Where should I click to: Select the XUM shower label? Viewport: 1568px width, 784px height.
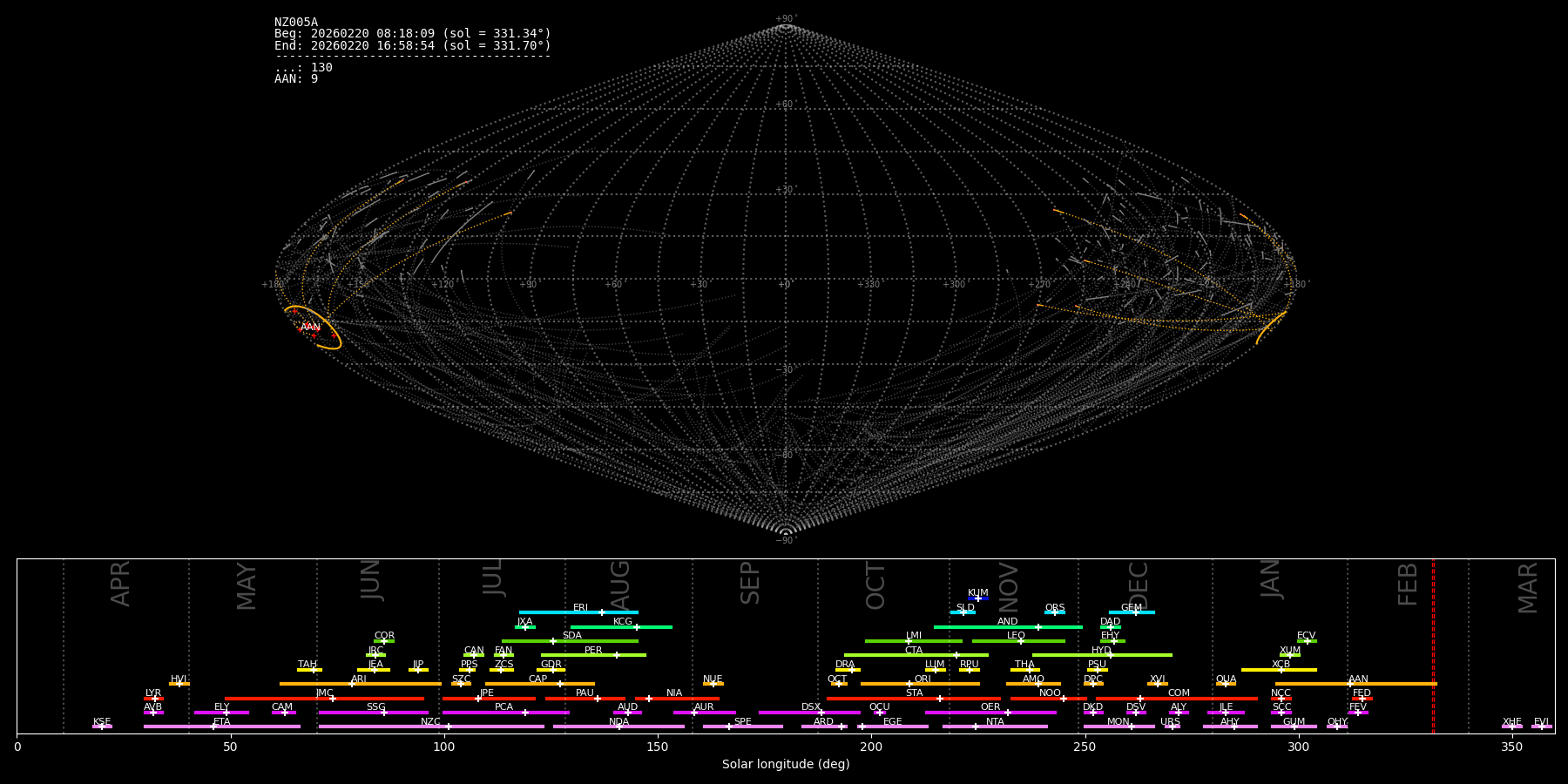(x=1290, y=651)
